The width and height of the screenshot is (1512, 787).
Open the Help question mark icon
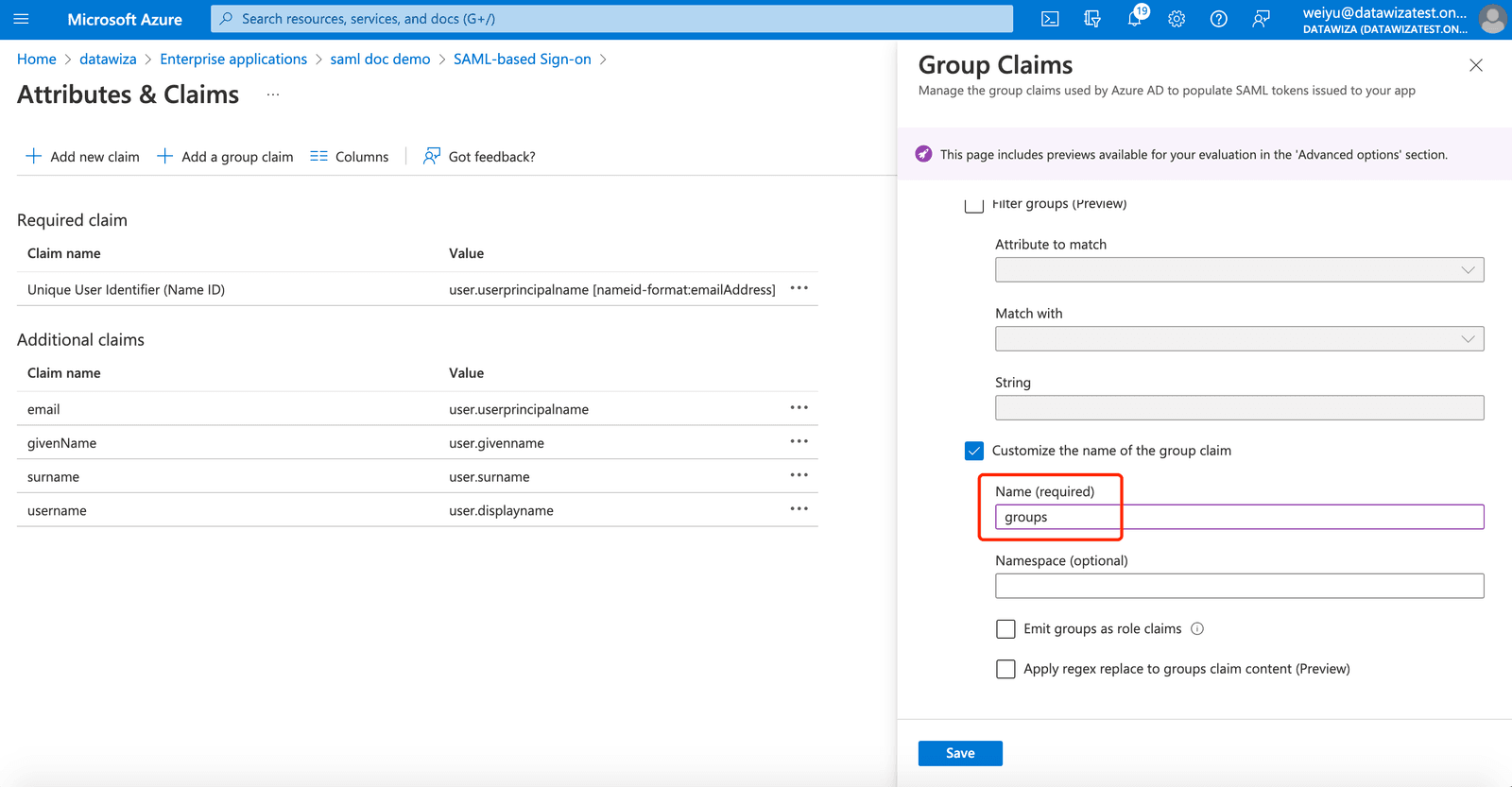click(x=1219, y=19)
